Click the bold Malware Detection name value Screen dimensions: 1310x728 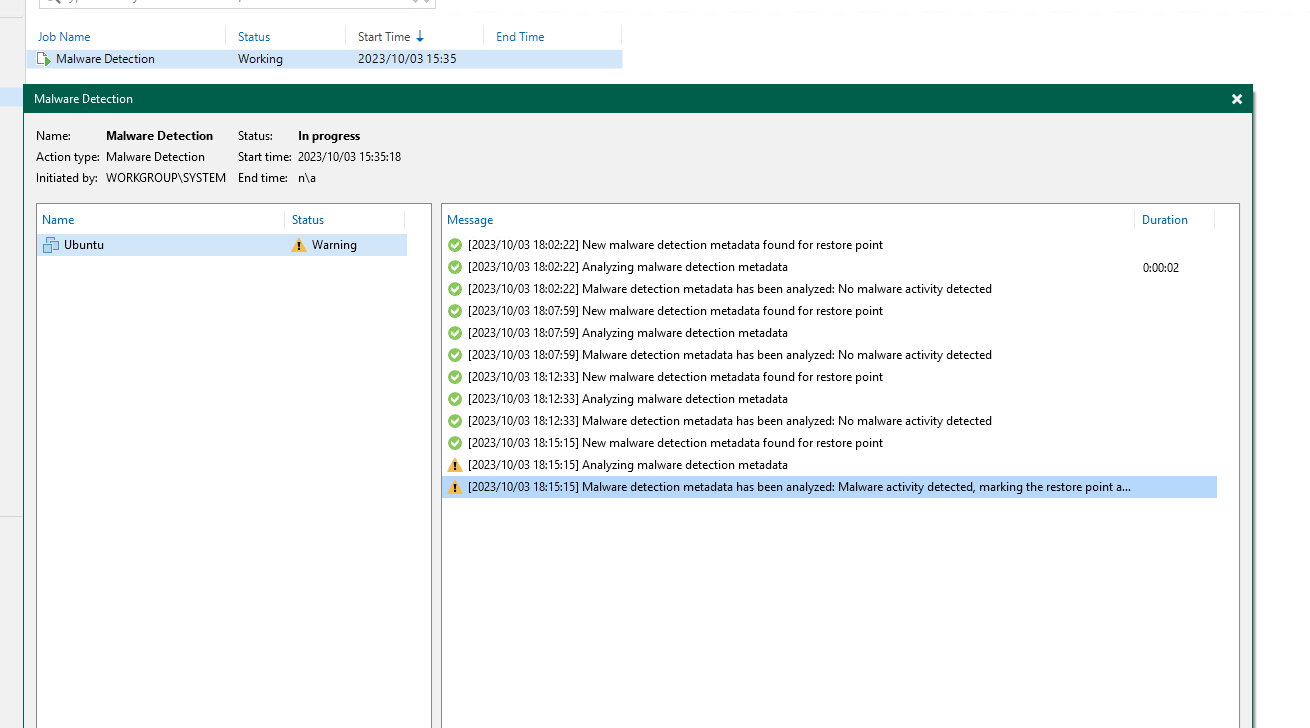click(x=160, y=136)
